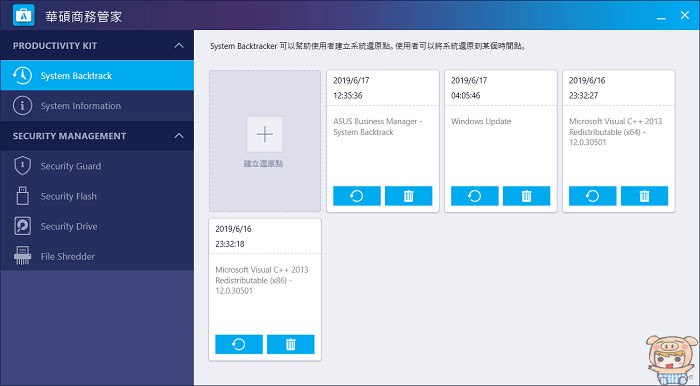Restore the Visual C++ 2013 x64 point
The height and width of the screenshot is (386, 700).
pos(592,196)
